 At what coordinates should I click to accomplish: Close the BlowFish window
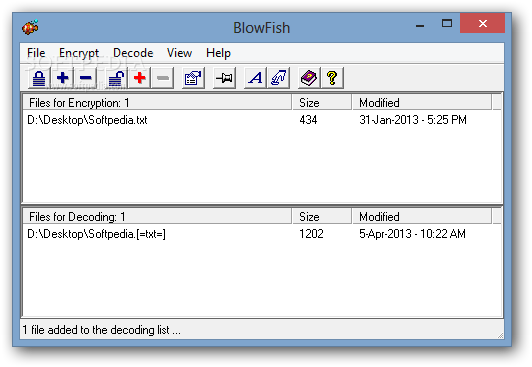[x=482, y=23]
